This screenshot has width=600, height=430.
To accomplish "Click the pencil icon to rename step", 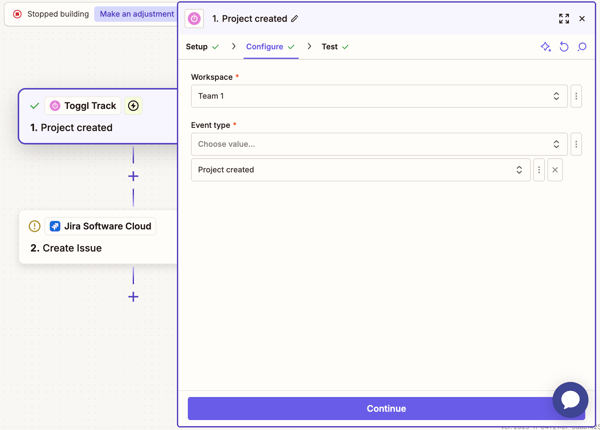I will click(295, 19).
